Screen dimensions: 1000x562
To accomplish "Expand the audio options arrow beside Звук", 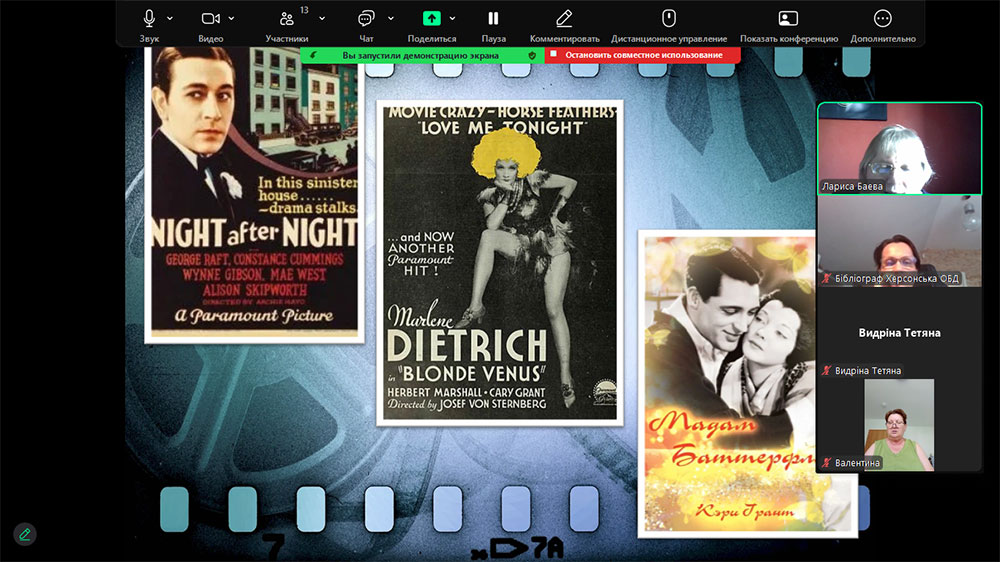I will [170, 18].
